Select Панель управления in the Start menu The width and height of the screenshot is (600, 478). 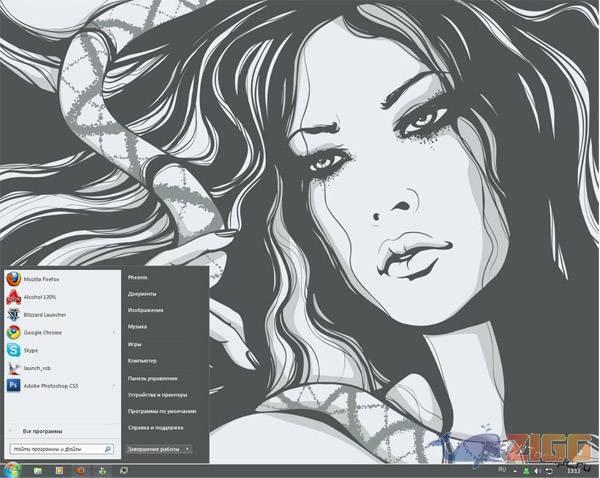pos(153,378)
